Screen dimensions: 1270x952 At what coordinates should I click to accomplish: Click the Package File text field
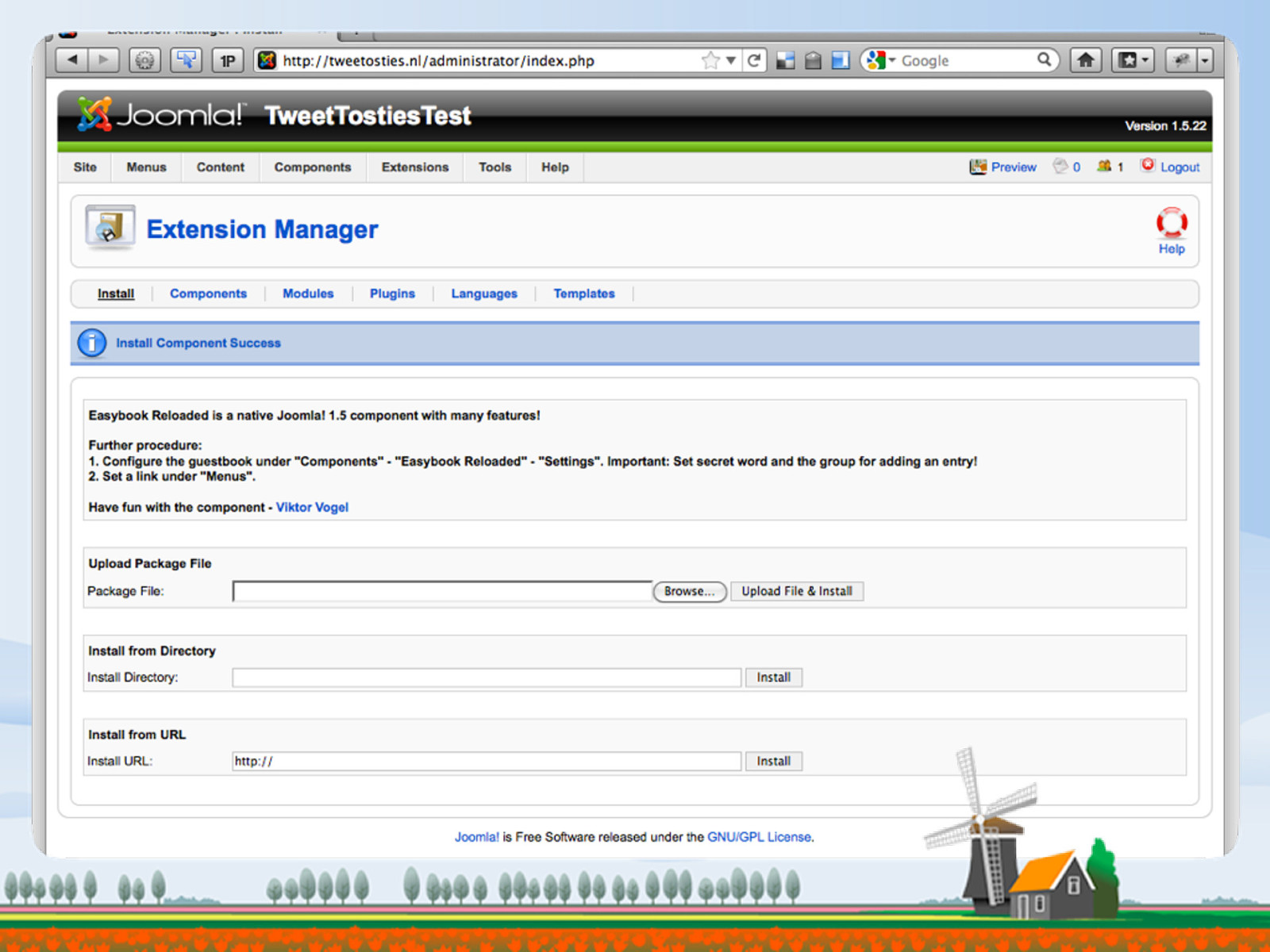[442, 591]
